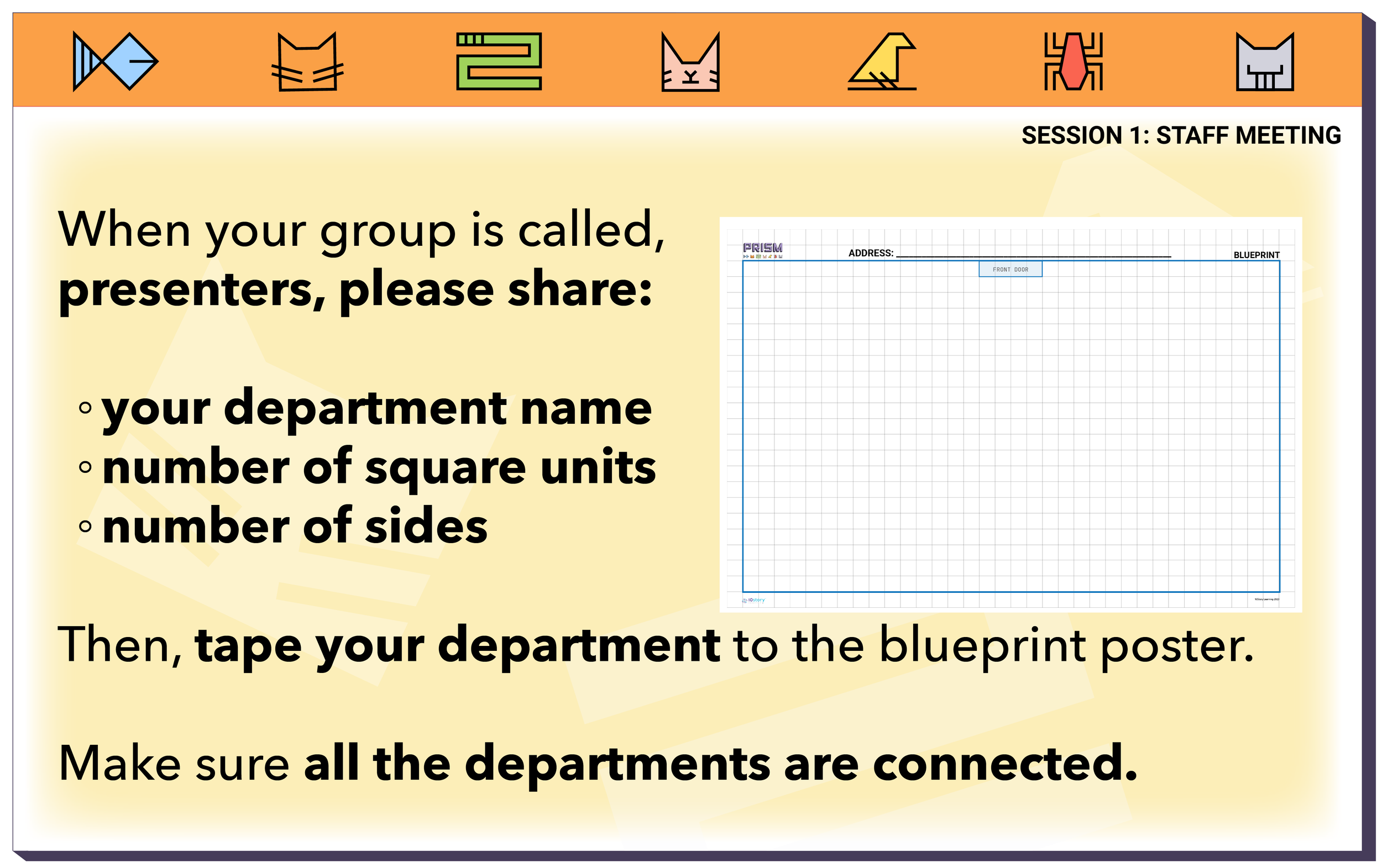
Task: Select the orange cat with whiskers icon
Action: 307,62
